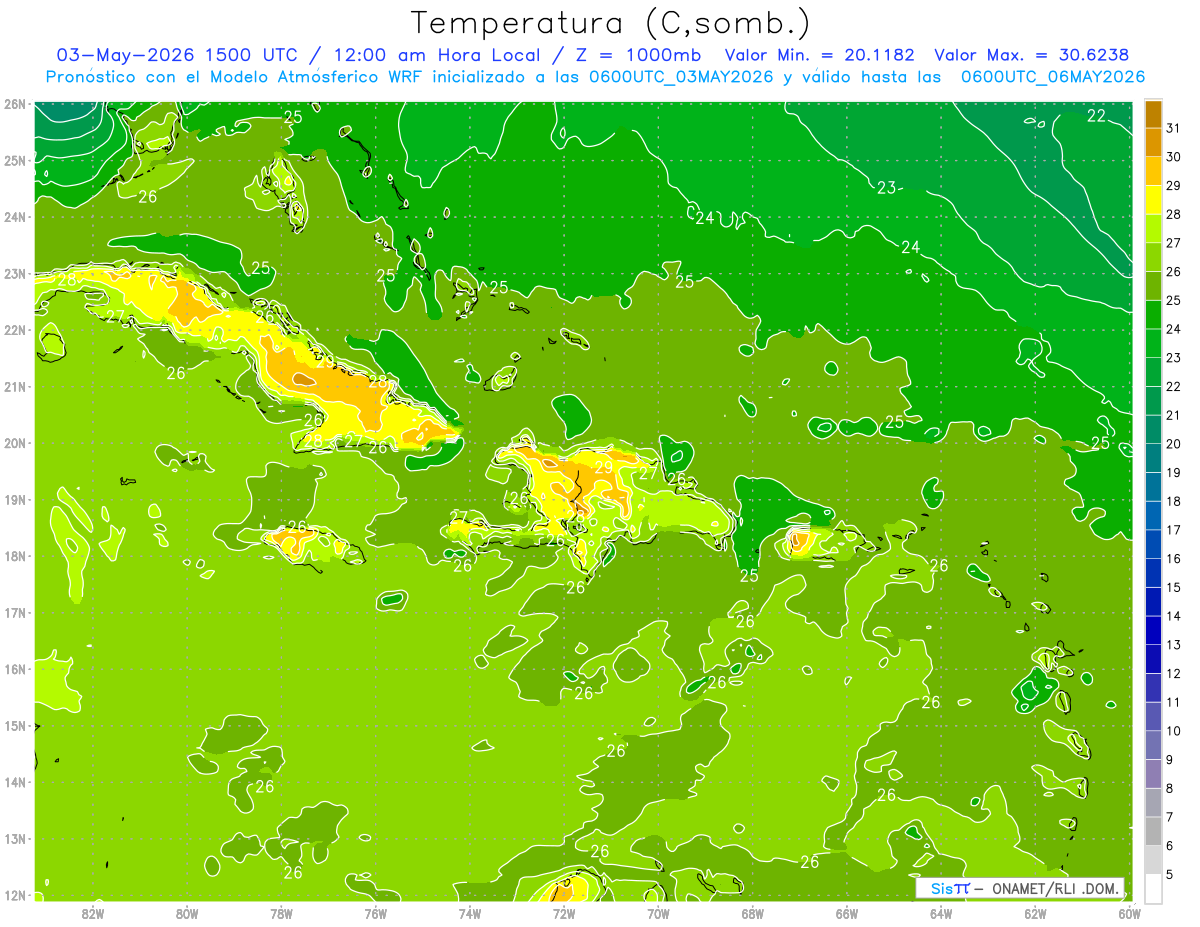Click the 82W longitude axis label
The height and width of the screenshot is (927, 1200).
pyautogui.click(x=93, y=912)
